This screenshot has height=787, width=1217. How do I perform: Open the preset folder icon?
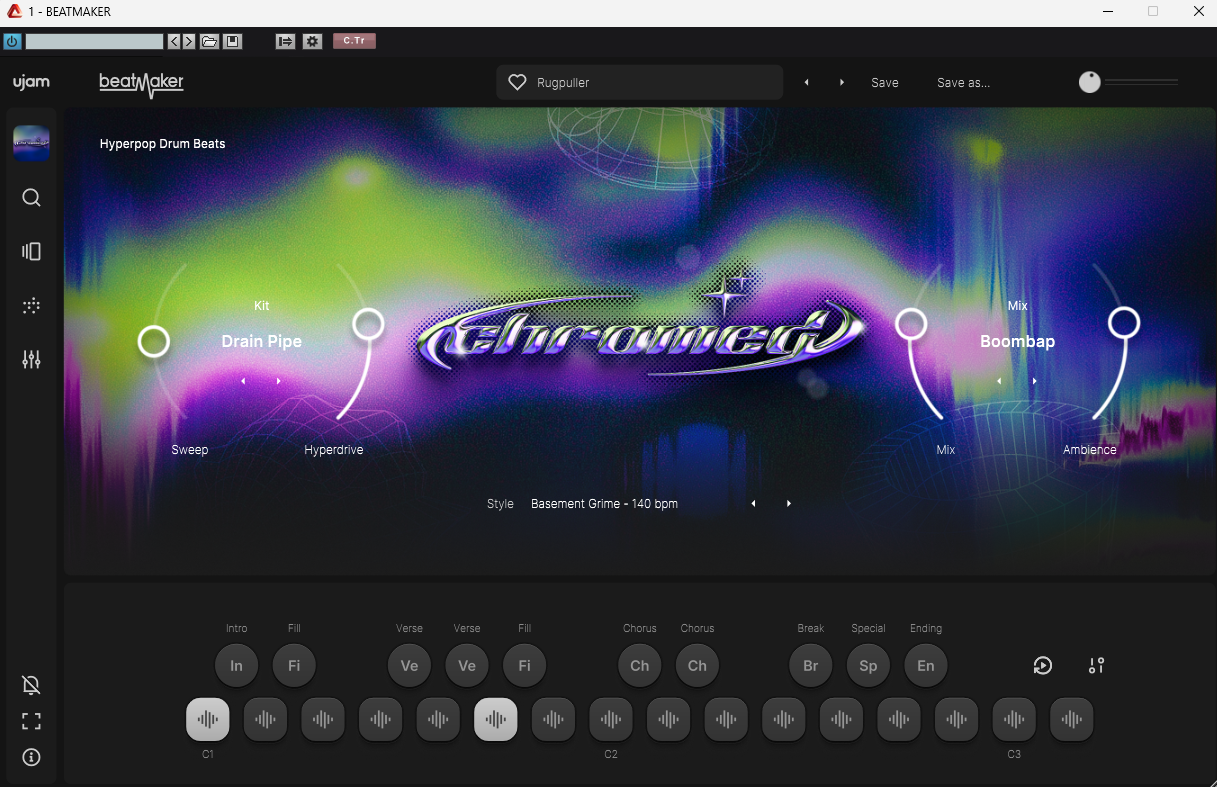209,41
